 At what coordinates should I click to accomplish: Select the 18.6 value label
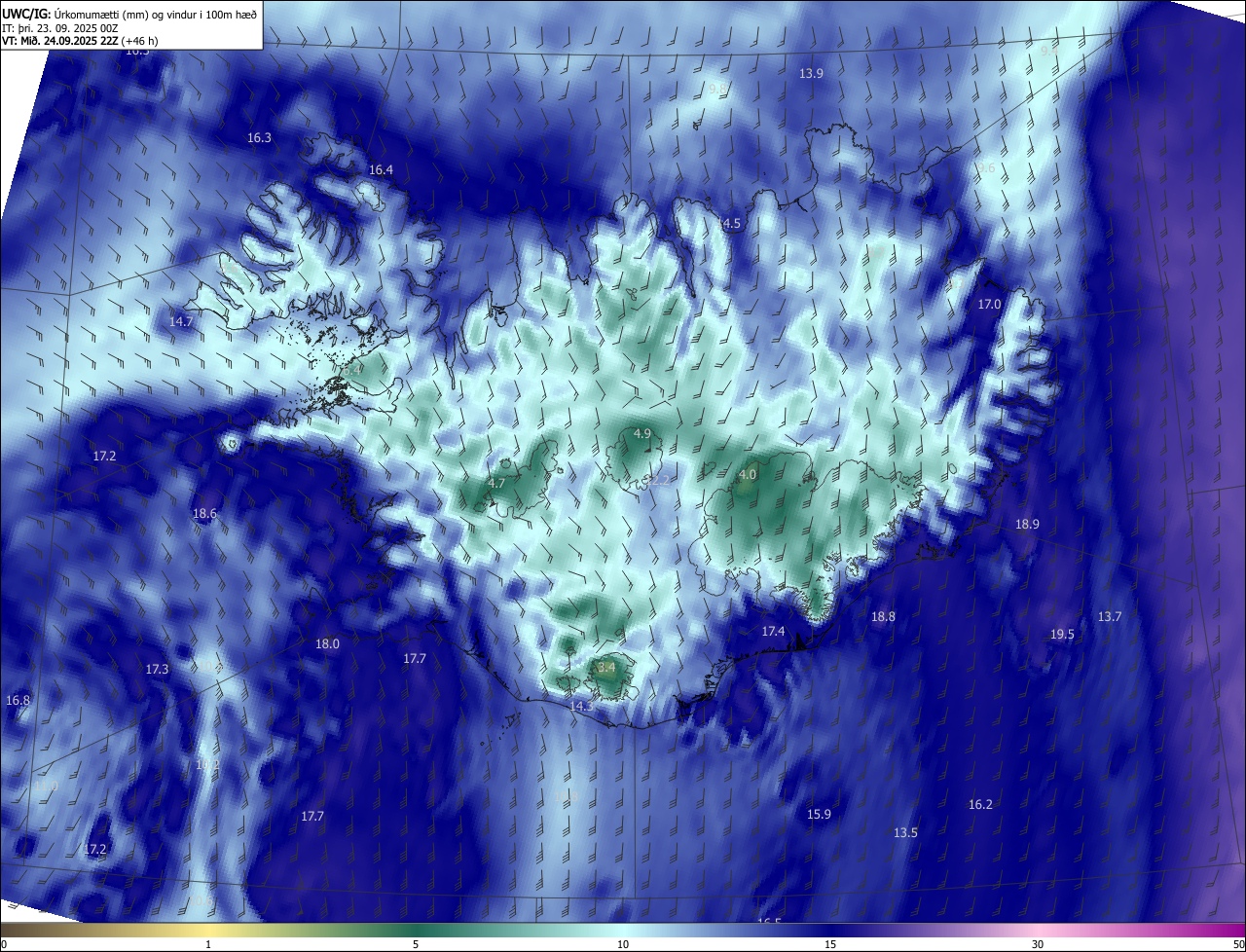(x=204, y=514)
